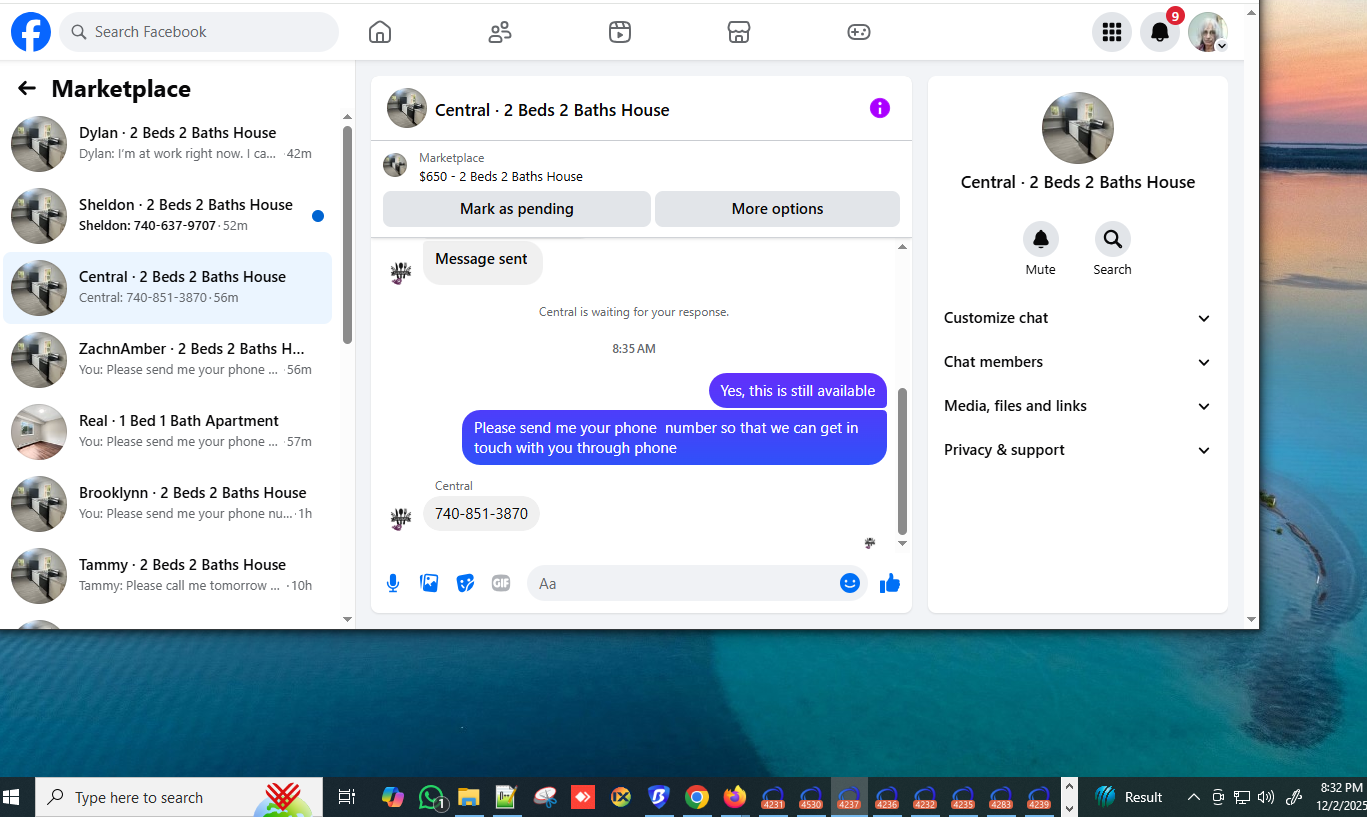The width and height of the screenshot is (1367, 817).
Task: Open the Video reels icon
Action: click(x=620, y=32)
